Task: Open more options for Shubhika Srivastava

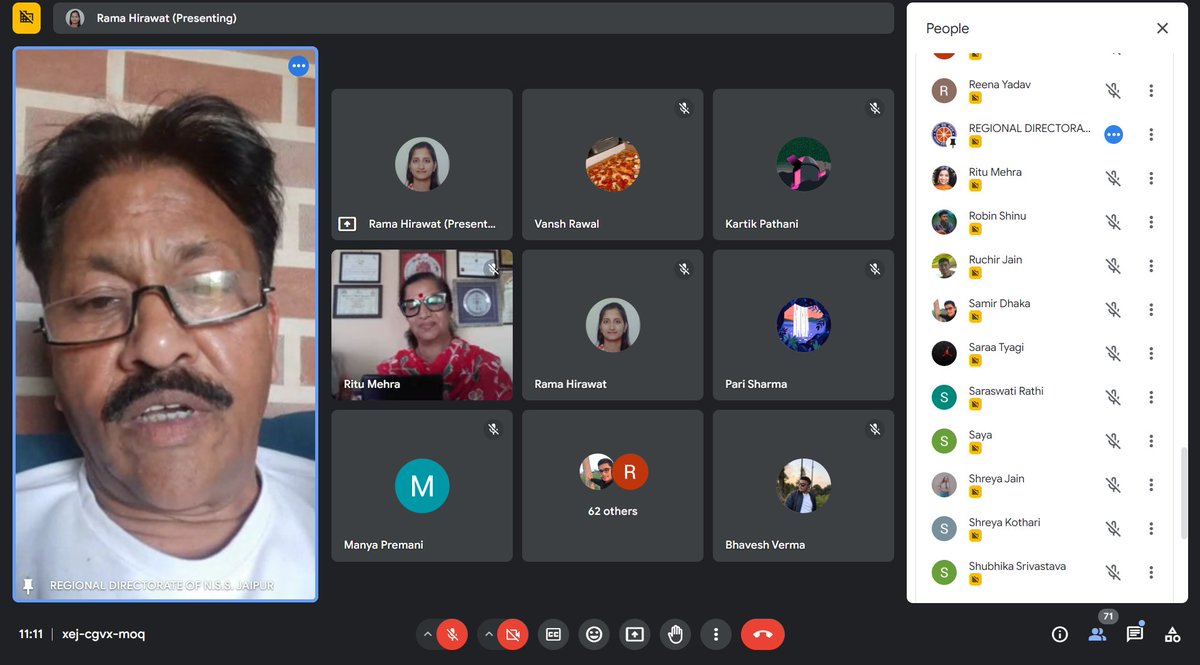Action: [1151, 572]
